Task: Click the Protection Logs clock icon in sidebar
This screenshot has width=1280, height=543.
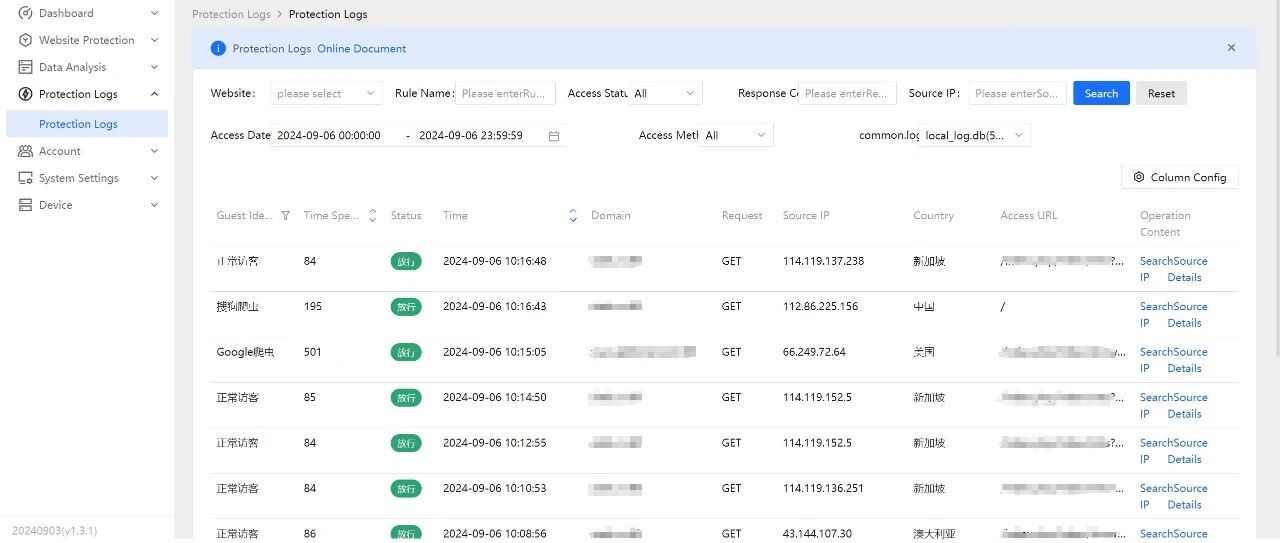Action: [25, 94]
